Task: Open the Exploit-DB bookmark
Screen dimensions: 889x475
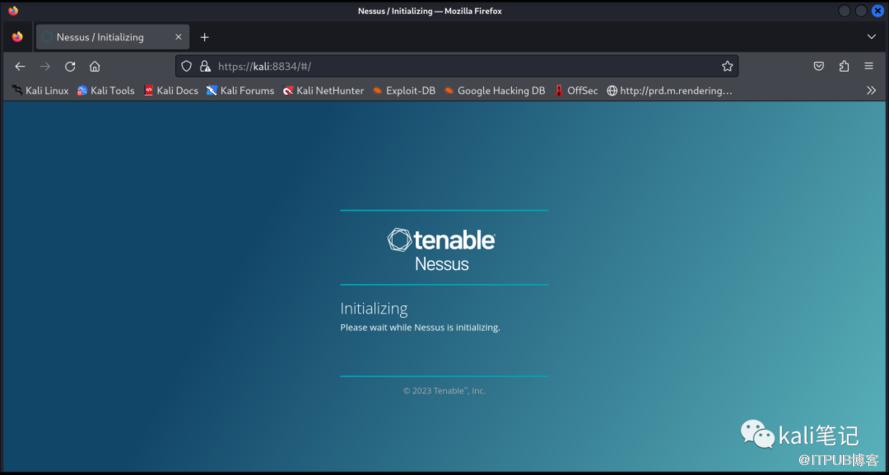Action: click(x=404, y=90)
